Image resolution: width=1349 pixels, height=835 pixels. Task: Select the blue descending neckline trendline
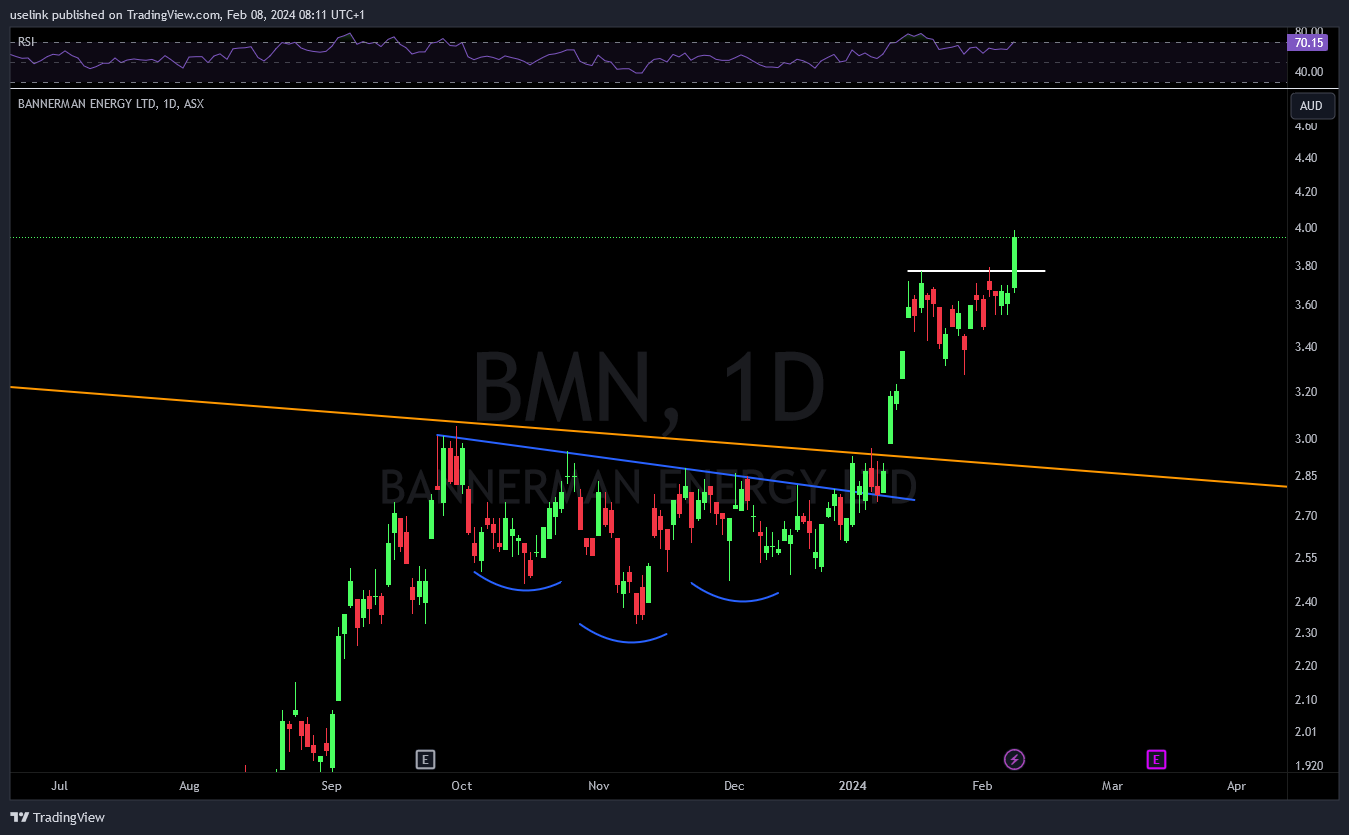click(x=676, y=467)
